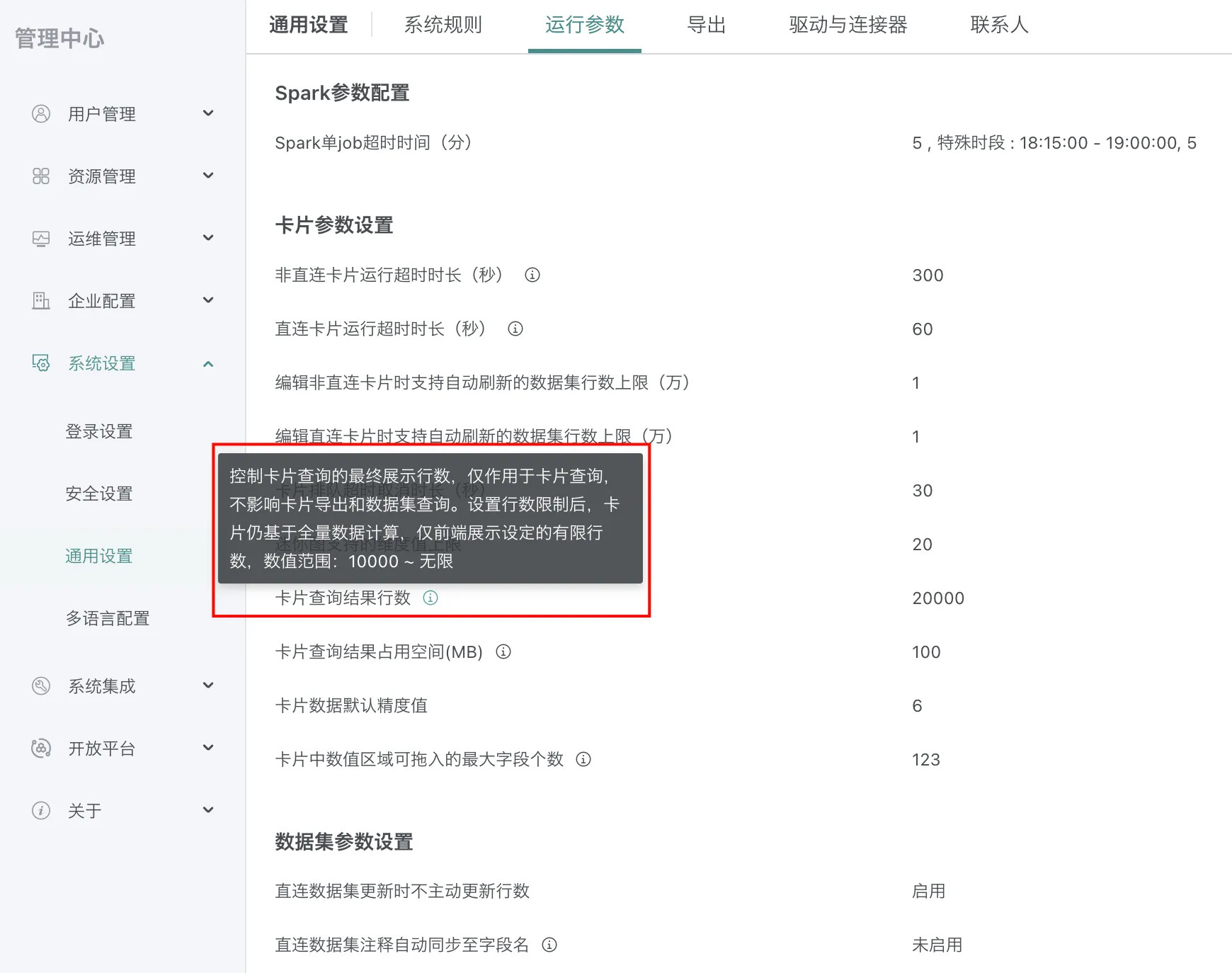Click info icon beside 直连数据集注释自动同步至字段名
Viewport: 1232px width, 973px height.
[549, 945]
